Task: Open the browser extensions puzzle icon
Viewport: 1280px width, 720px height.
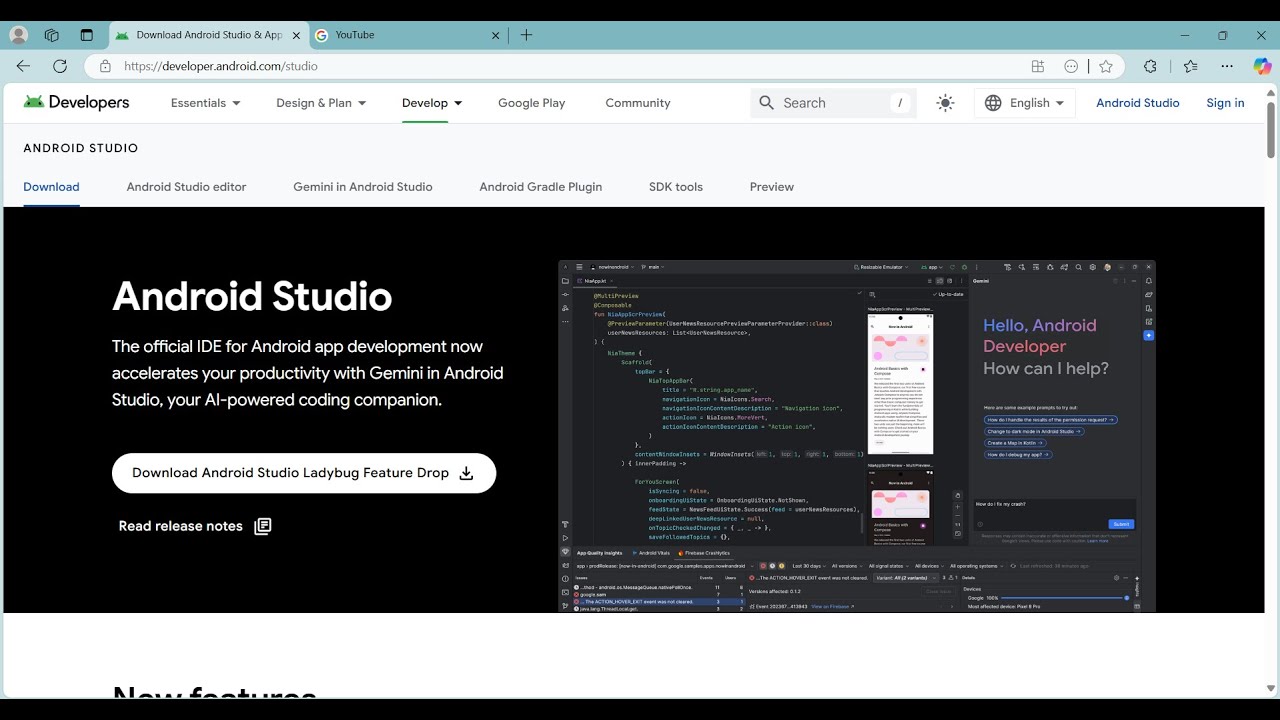Action: (x=1150, y=66)
